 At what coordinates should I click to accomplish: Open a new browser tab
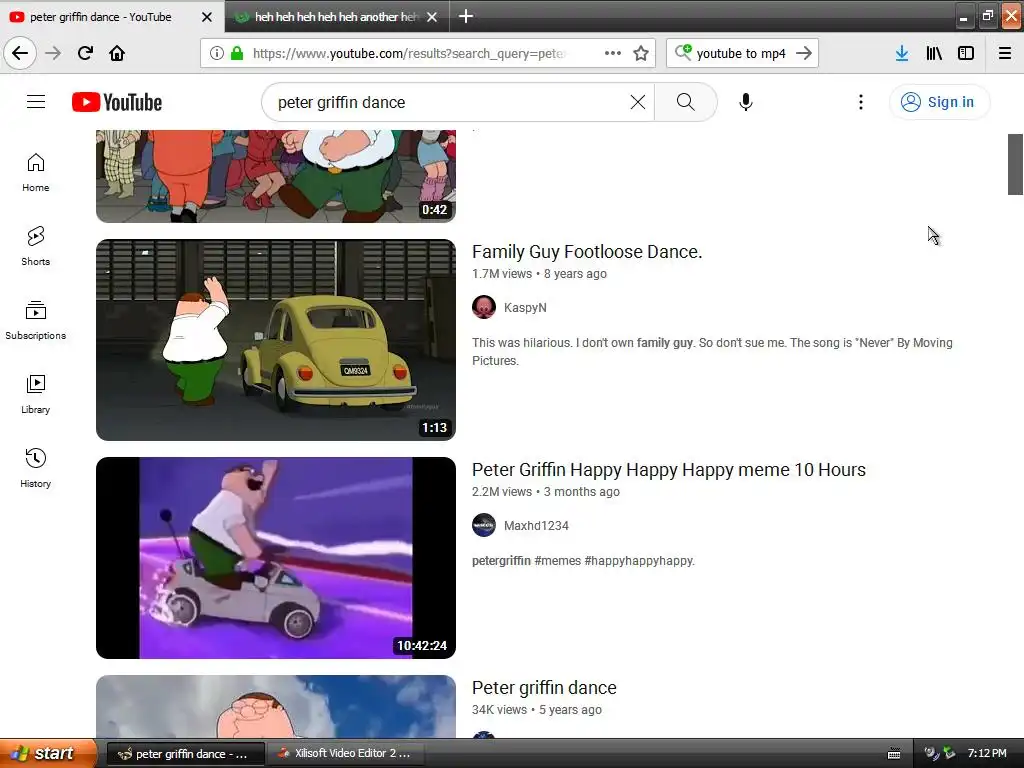pyautogui.click(x=466, y=16)
